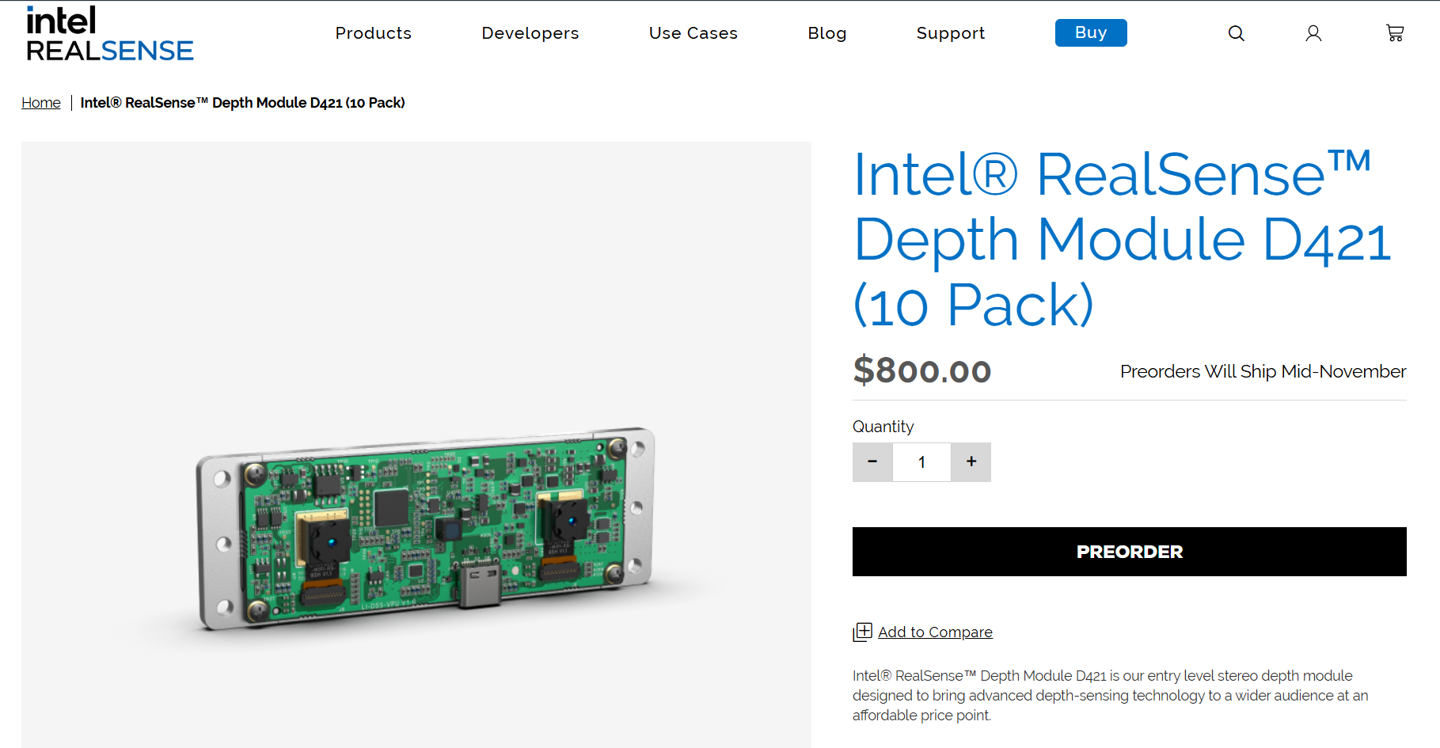The width and height of the screenshot is (1440, 748).
Task: Open the Support menu
Action: tap(950, 33)
